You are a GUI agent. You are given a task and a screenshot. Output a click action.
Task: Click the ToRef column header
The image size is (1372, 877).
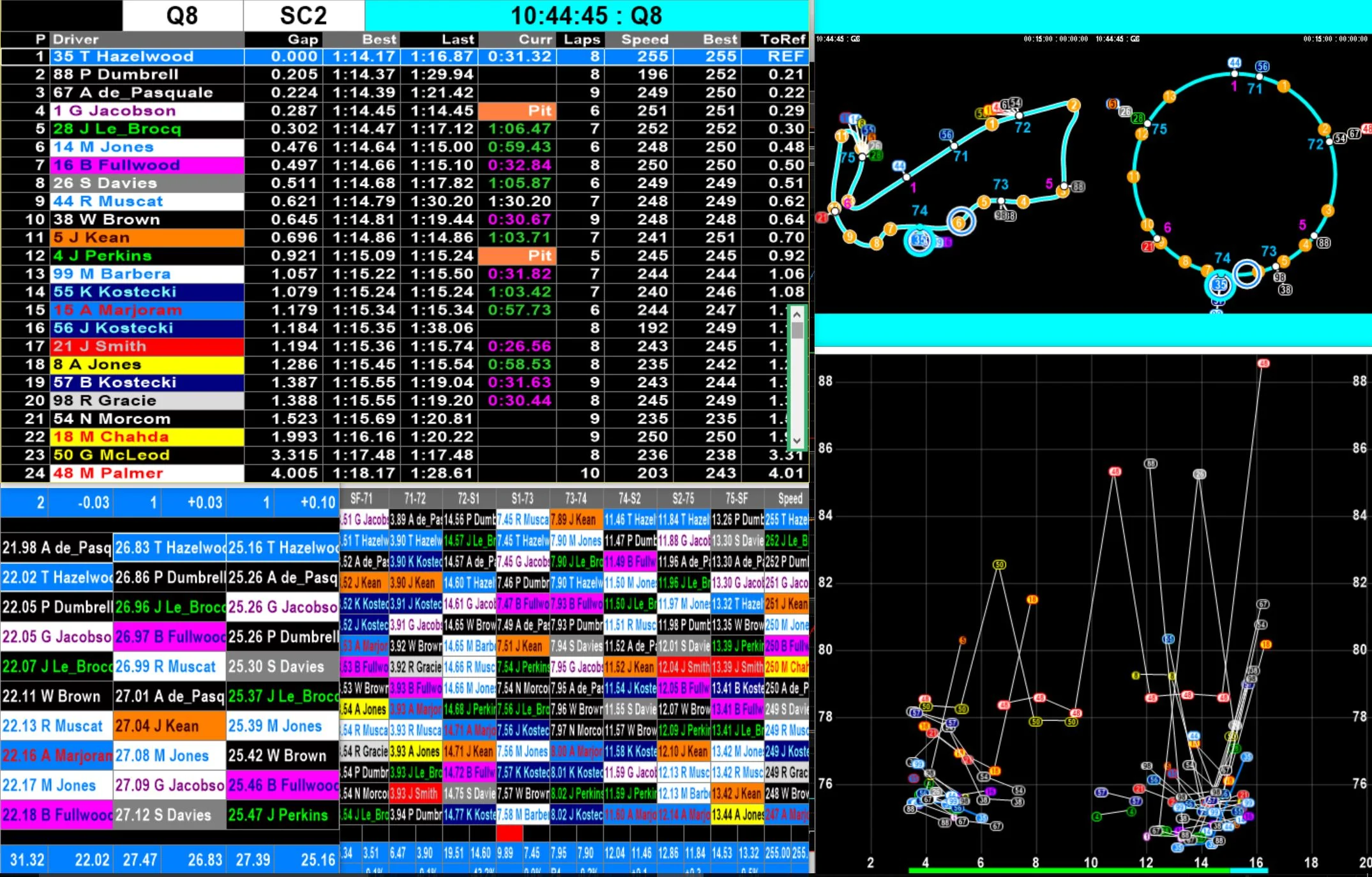(783, 39)
